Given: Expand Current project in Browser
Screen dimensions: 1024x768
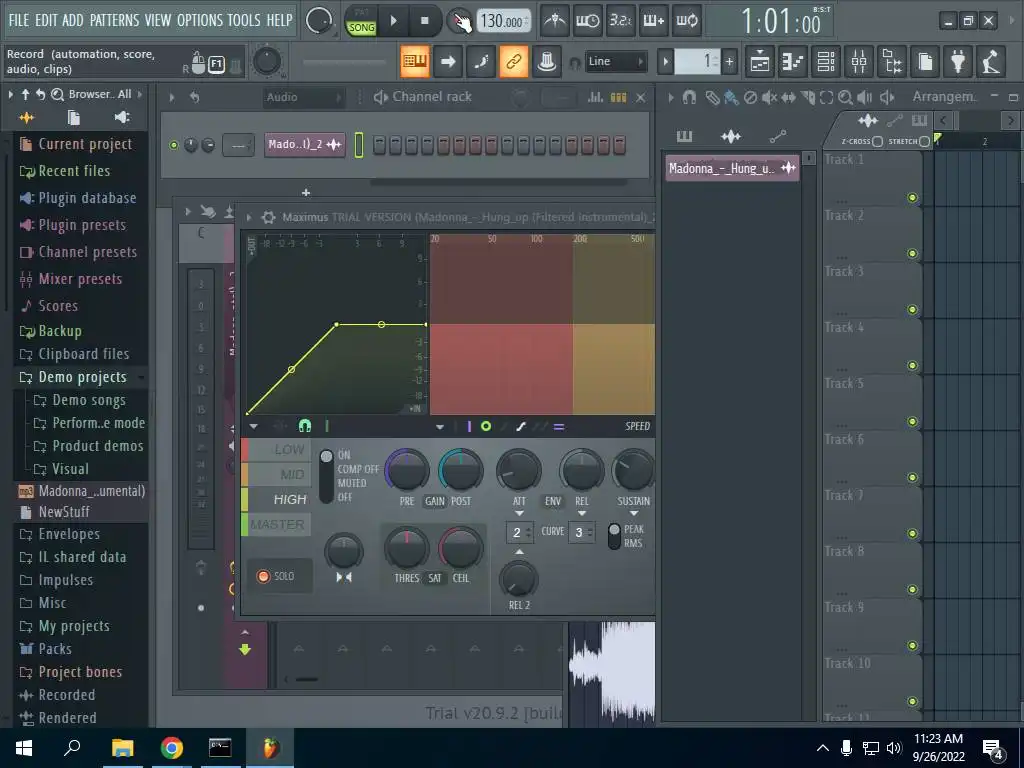Looking at the screenshot, I should point(85,144).
